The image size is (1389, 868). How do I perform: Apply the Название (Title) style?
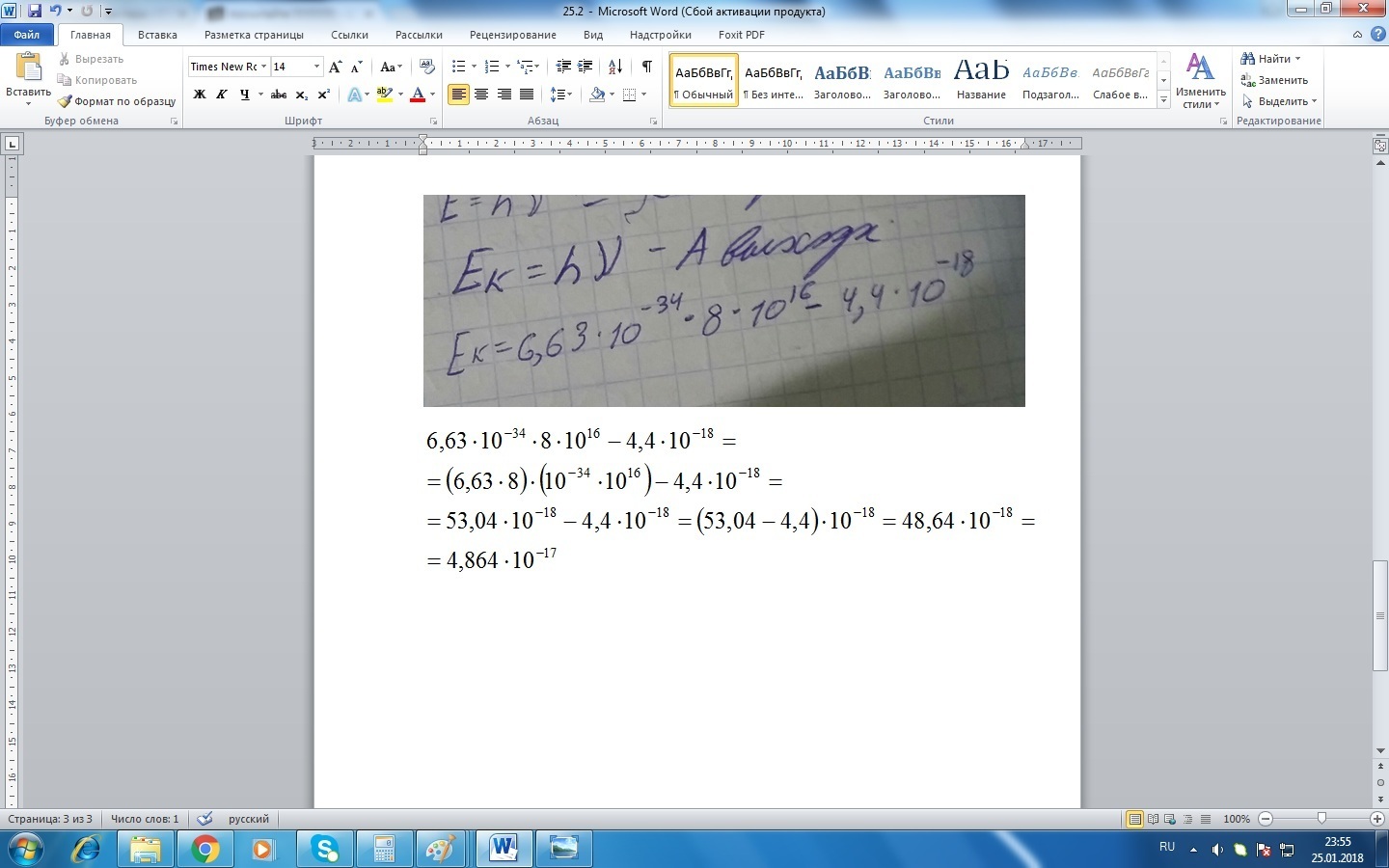(981, 80)
